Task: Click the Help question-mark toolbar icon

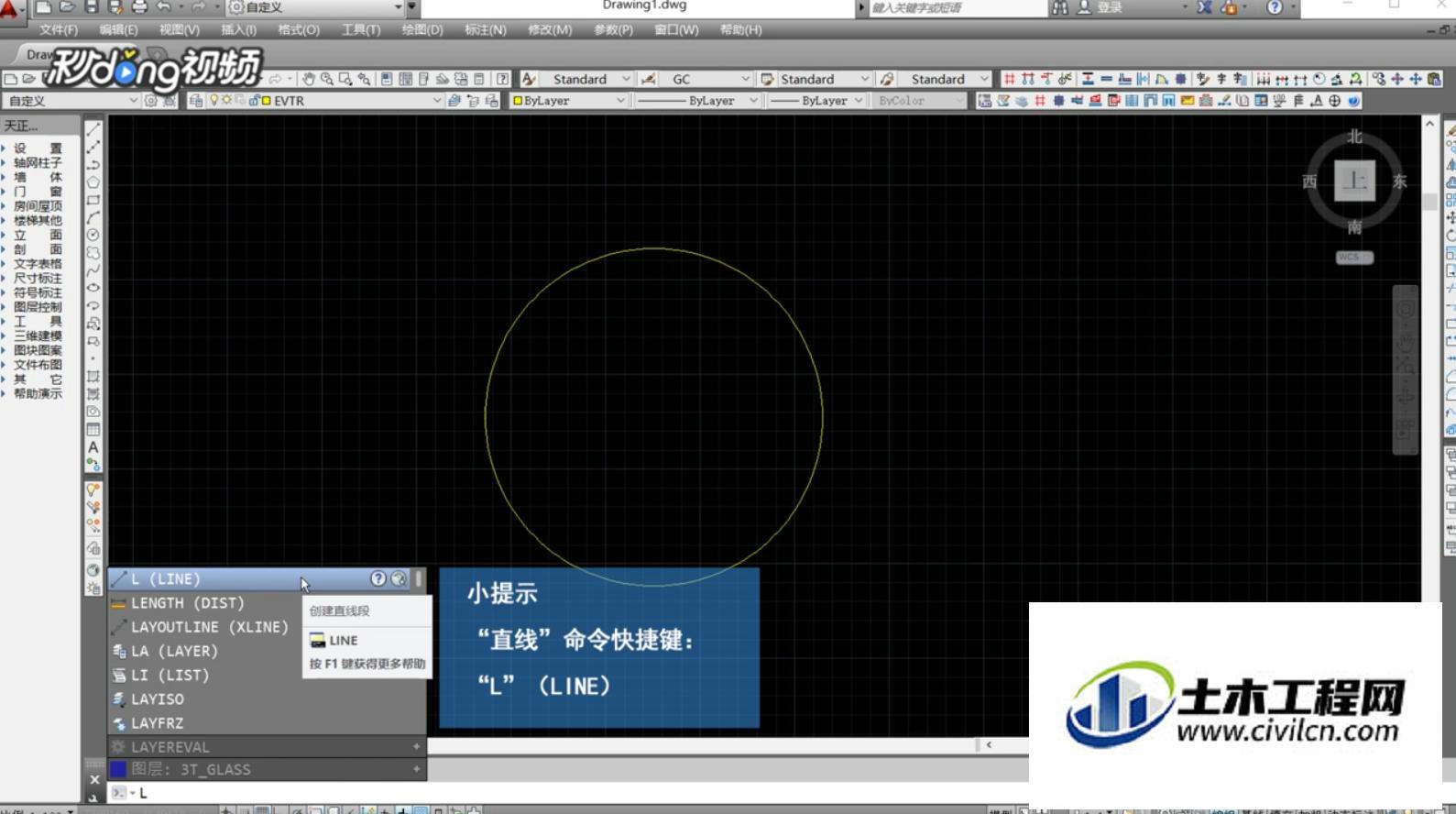Action: click(502, 79)
